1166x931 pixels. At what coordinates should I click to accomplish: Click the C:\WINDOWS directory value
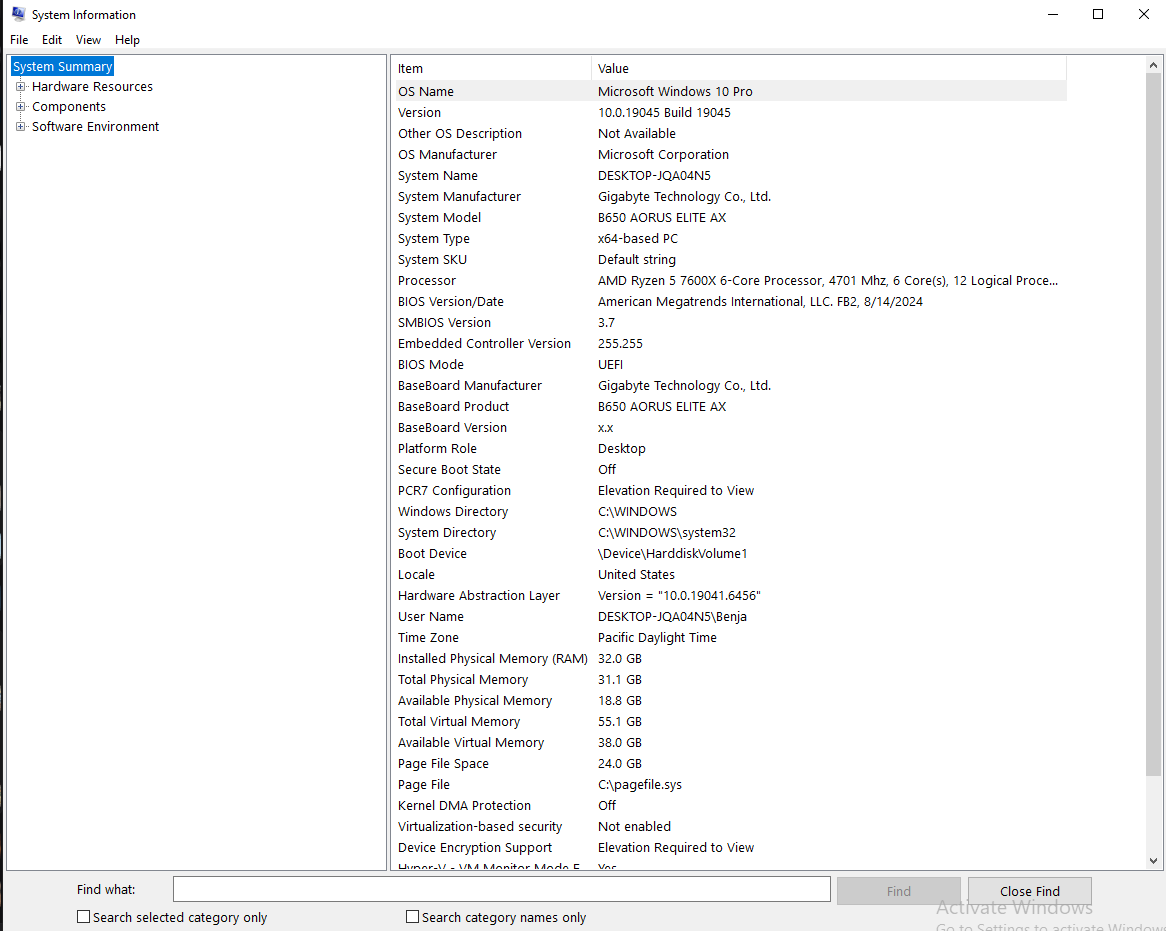(637, 512)
